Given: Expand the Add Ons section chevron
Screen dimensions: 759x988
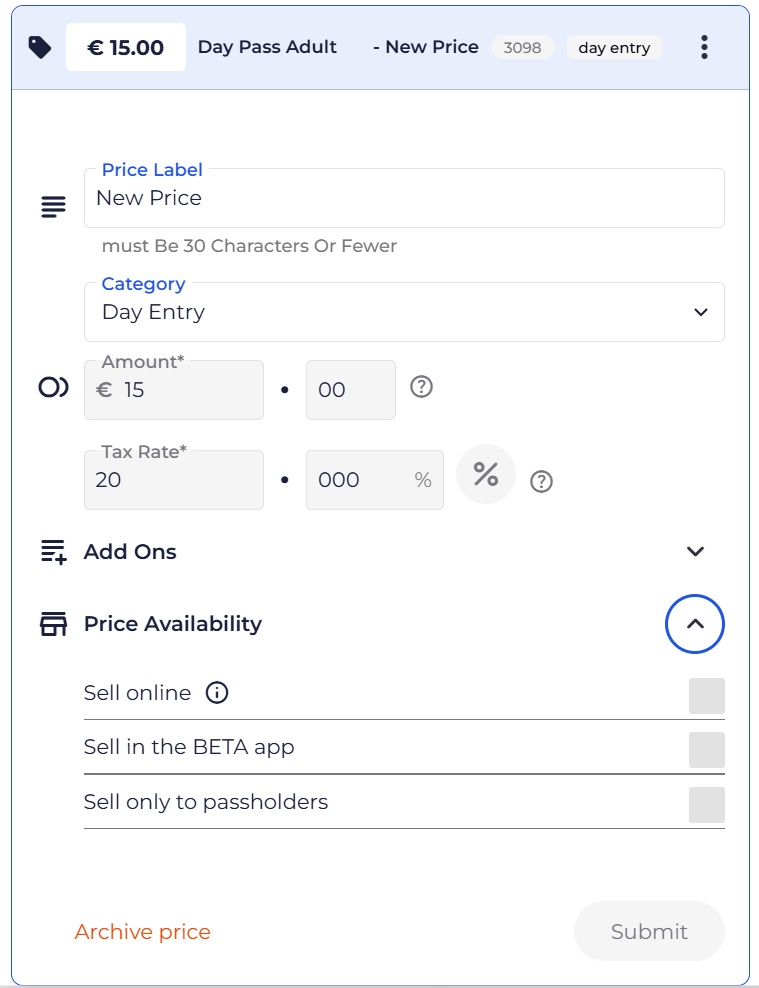Looking at the screenshot, I should click(x=695, y=552).
